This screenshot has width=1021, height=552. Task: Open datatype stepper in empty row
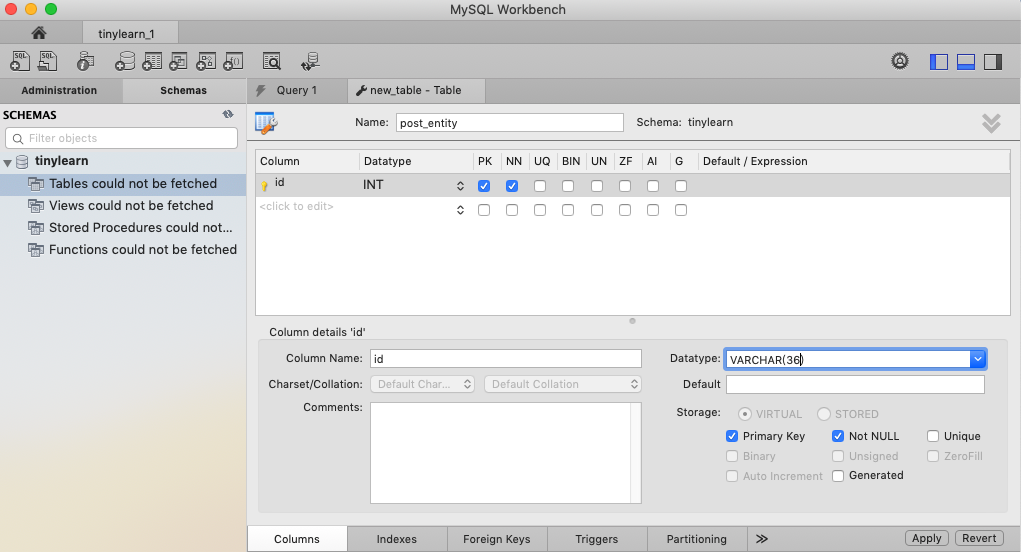tap(460, 210)
